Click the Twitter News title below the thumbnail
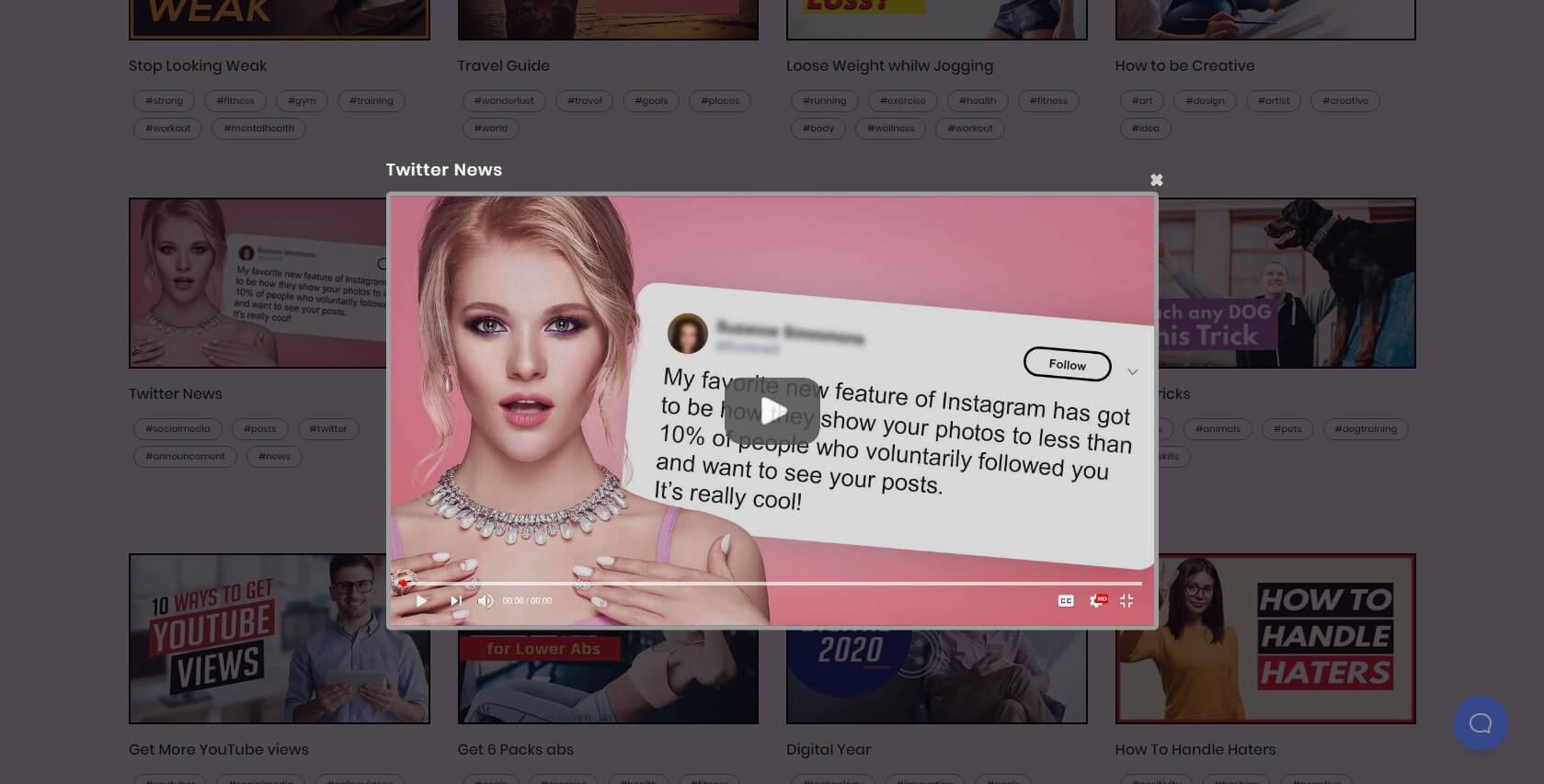 coord(176,394)
